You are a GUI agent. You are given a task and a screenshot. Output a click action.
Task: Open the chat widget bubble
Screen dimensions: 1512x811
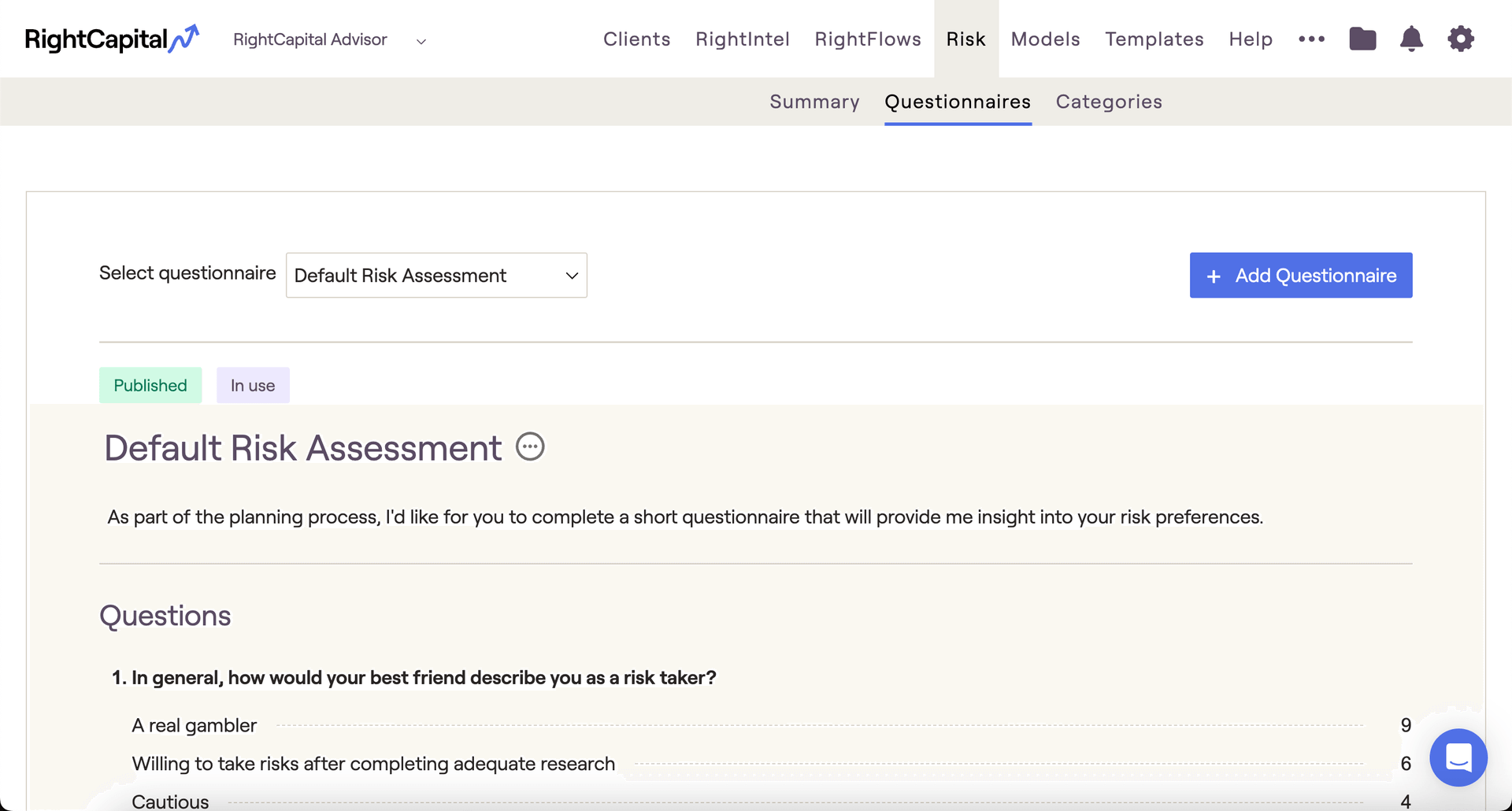1458,757
